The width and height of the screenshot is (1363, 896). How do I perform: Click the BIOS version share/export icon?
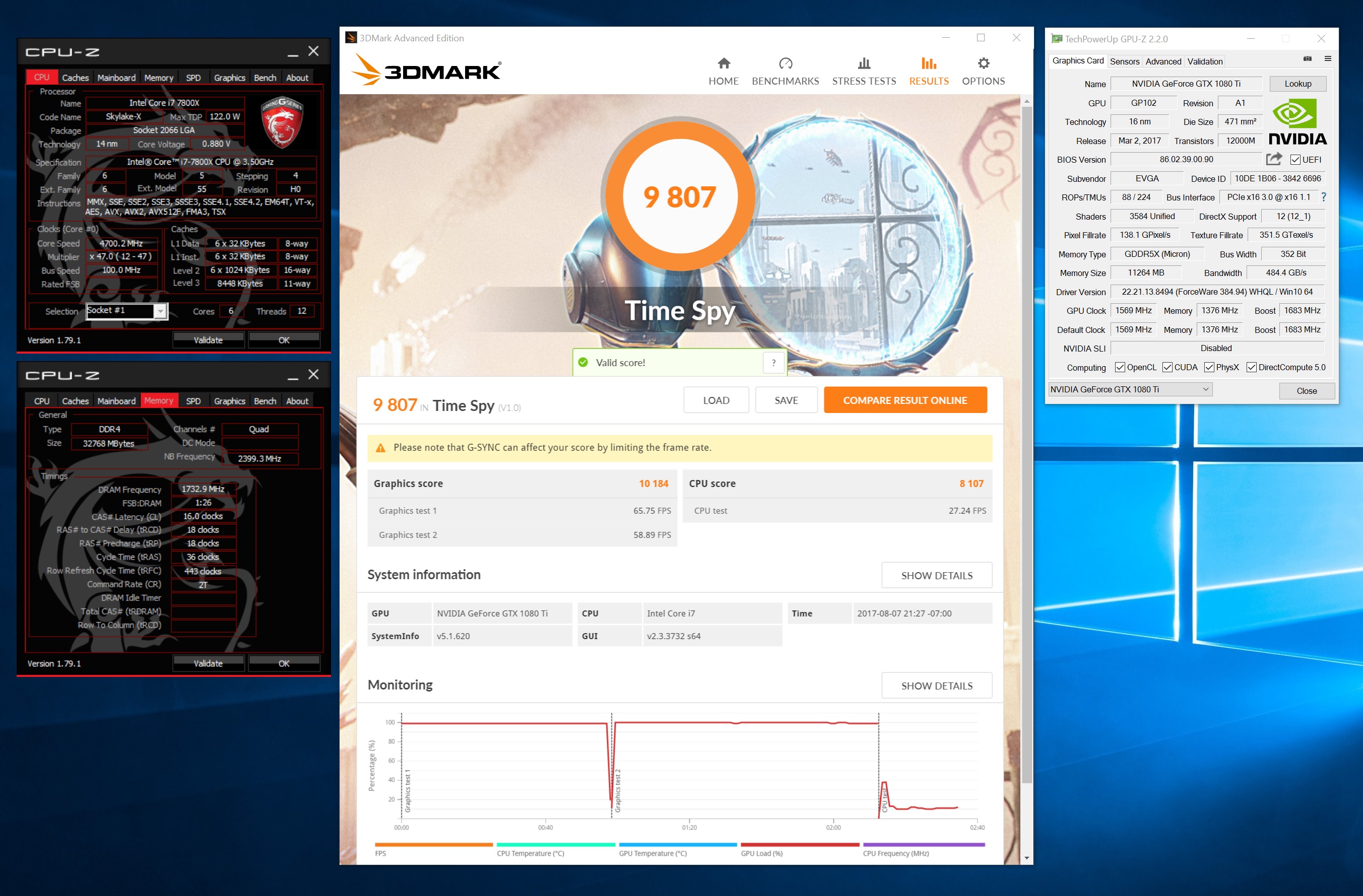[1274, 159]
